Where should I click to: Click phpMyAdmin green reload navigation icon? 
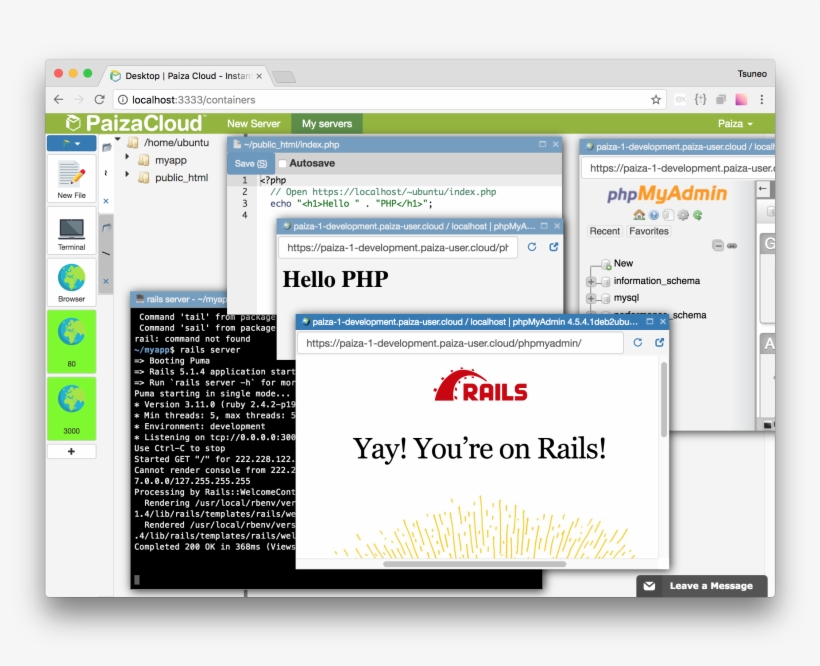(x=698, y=215)
